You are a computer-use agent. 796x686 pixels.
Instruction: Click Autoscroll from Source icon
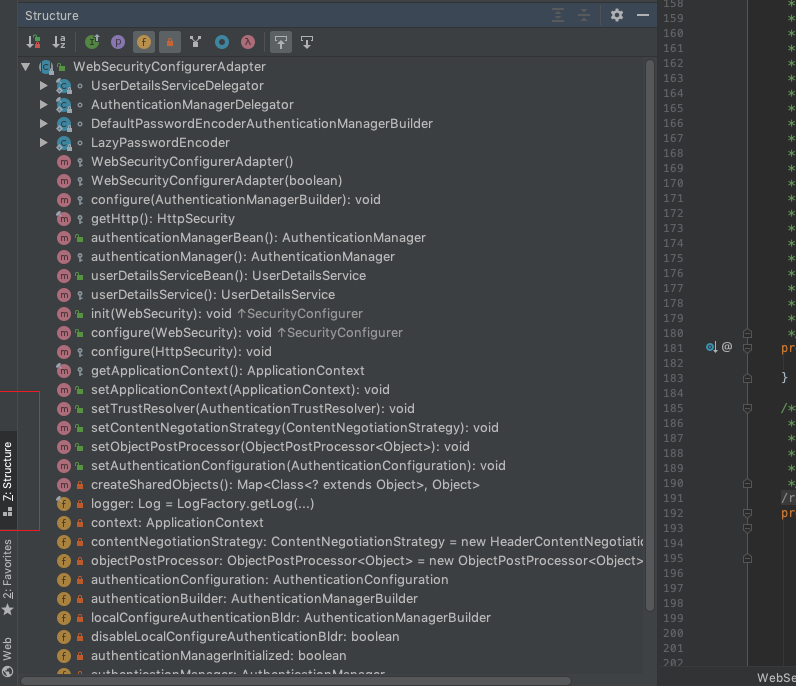pyautogui.click(x=307, y=42)
